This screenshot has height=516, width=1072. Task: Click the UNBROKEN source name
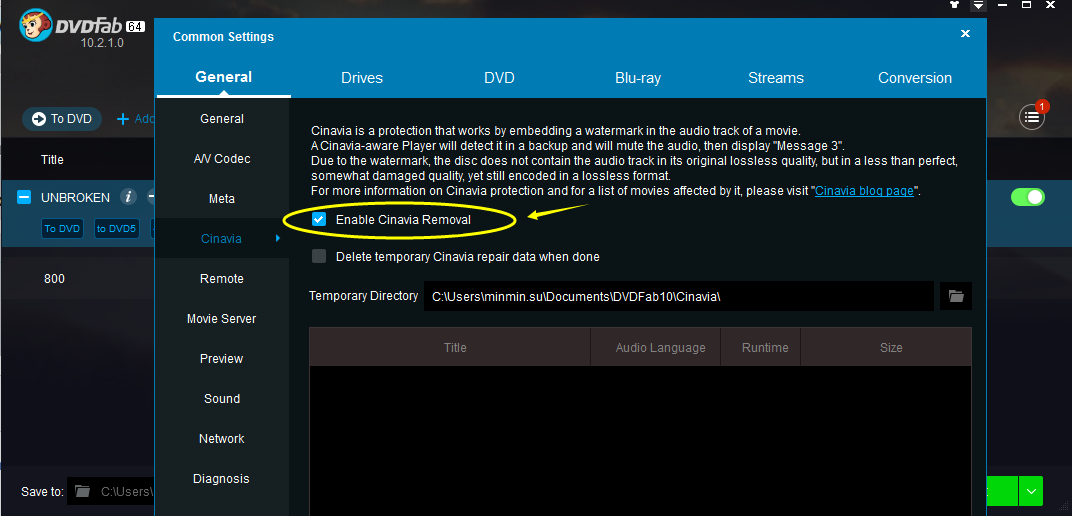(75, 198)
